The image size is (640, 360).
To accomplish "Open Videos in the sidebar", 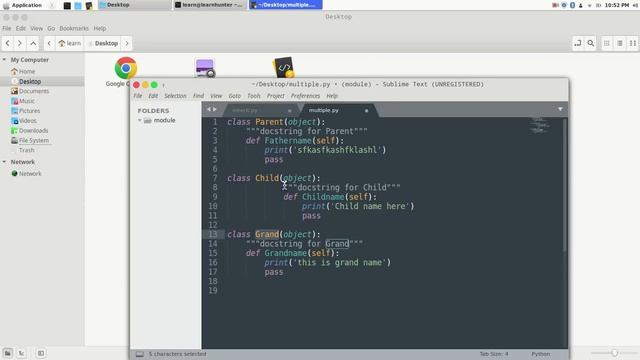I will click(28, 120).
